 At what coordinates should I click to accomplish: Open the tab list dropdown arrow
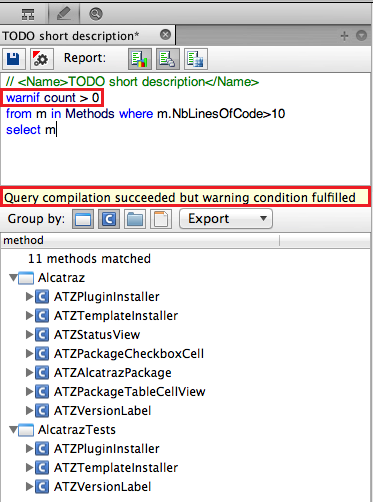tap(361, 35)
